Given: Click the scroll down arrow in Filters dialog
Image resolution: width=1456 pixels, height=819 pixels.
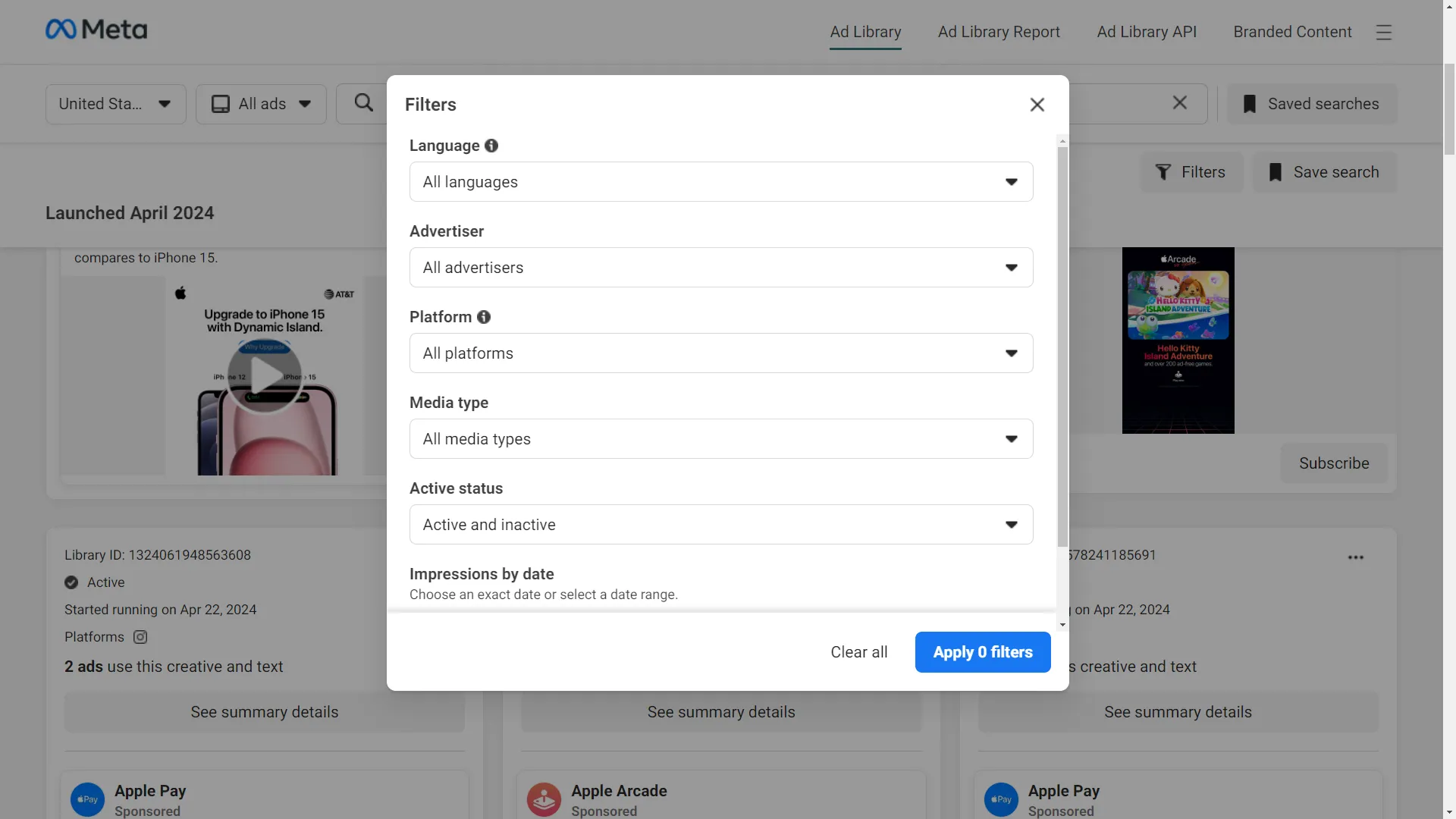Looking at the screenshot, I should click(x=1062, y=626).
